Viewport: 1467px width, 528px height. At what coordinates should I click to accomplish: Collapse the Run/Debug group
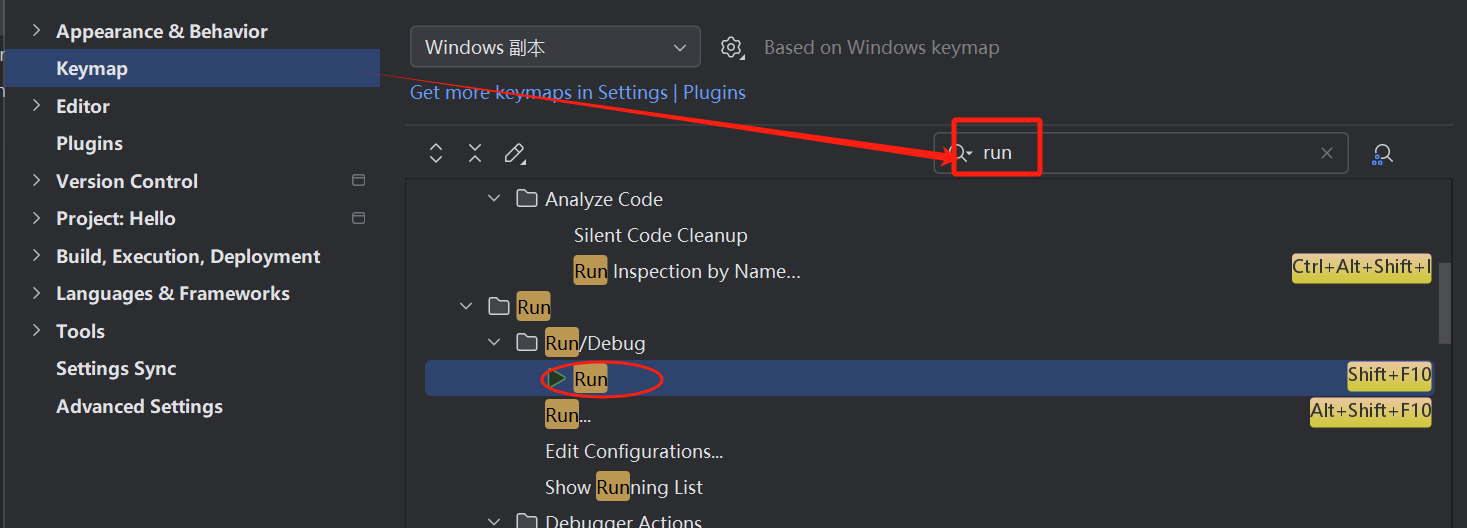(494, 343)
